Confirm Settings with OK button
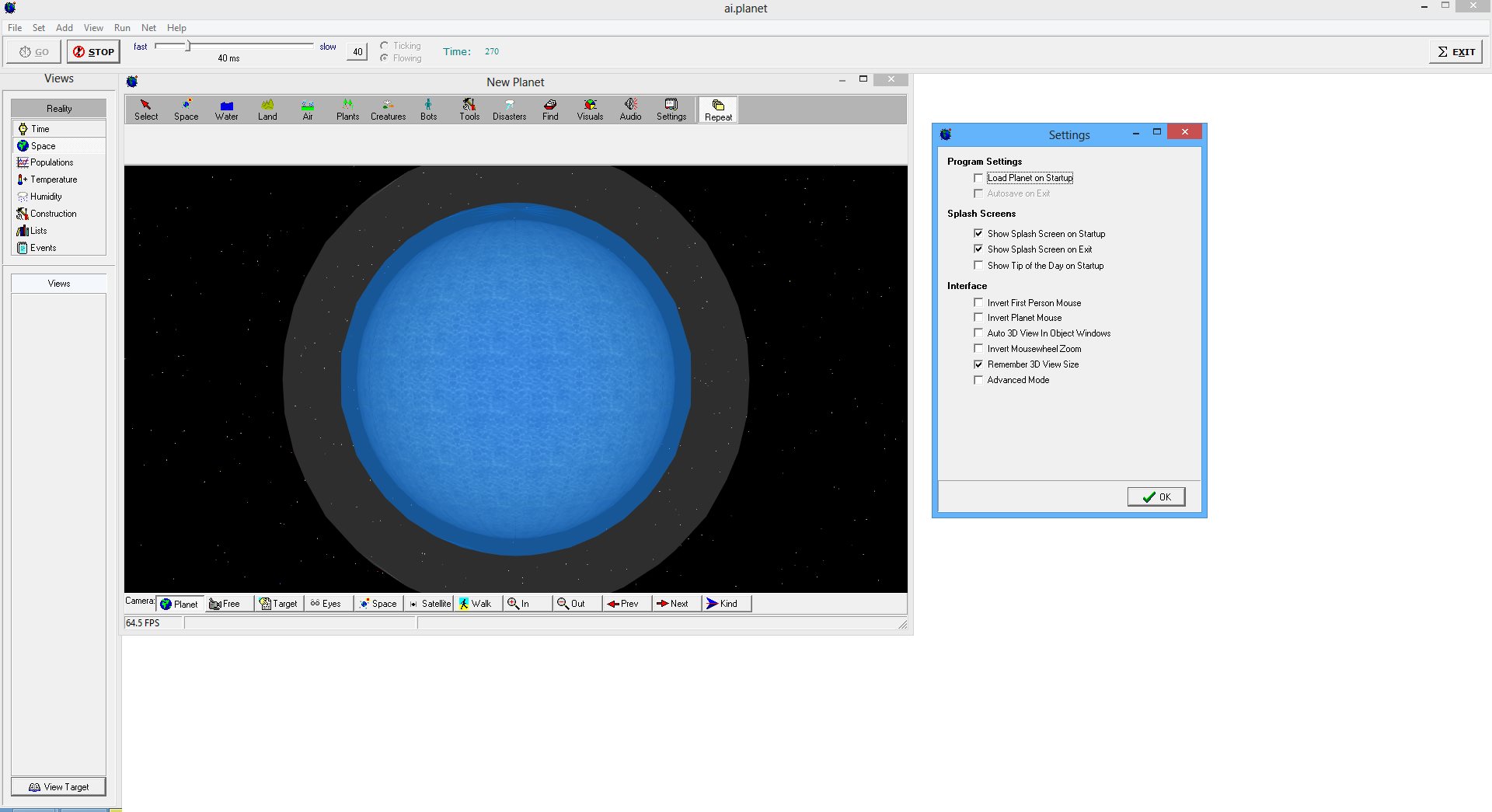The width and height of the screenshot is (1492, 812). 1156,497
